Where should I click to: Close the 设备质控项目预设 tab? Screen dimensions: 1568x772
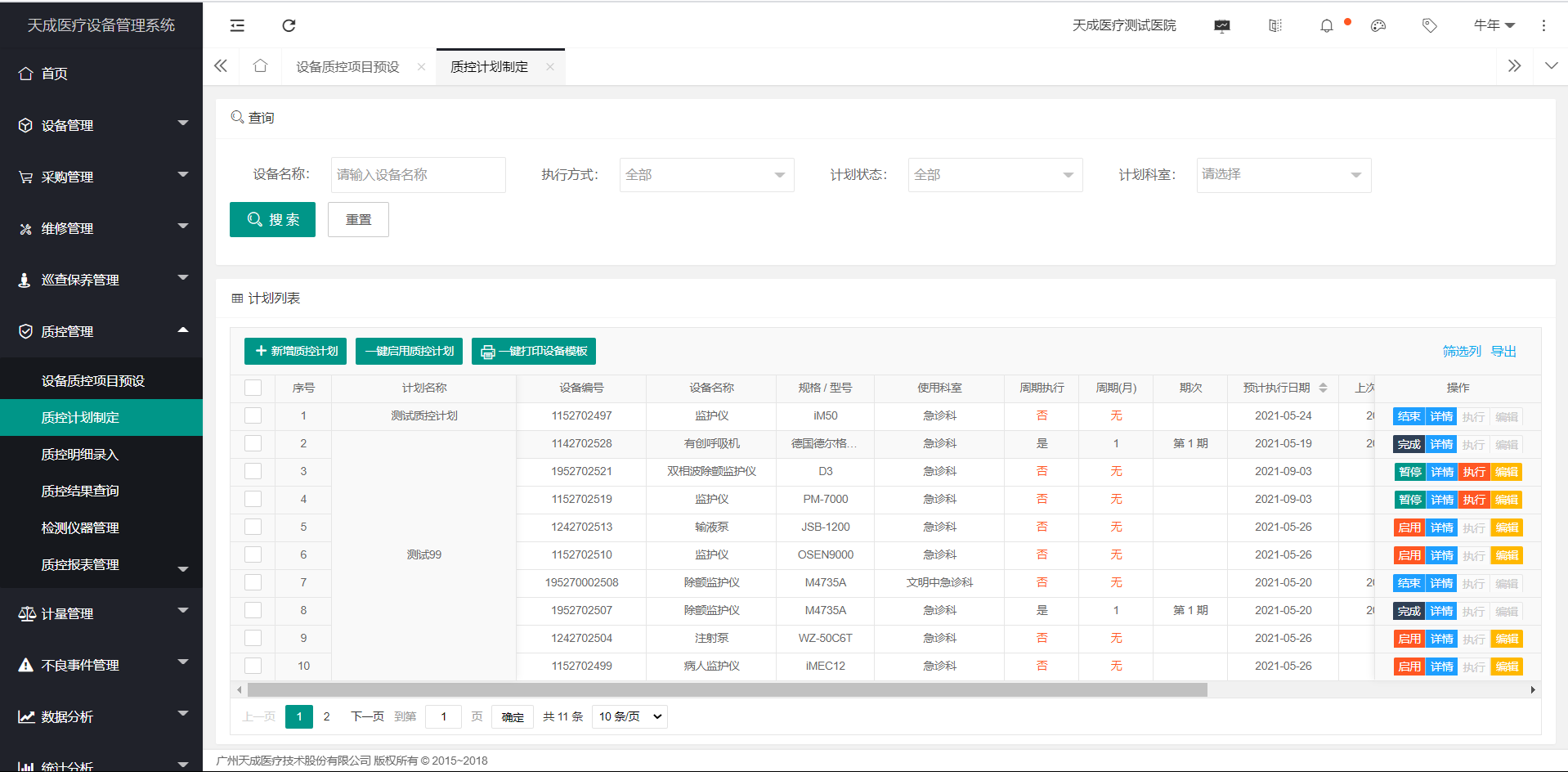pos(421,67)
